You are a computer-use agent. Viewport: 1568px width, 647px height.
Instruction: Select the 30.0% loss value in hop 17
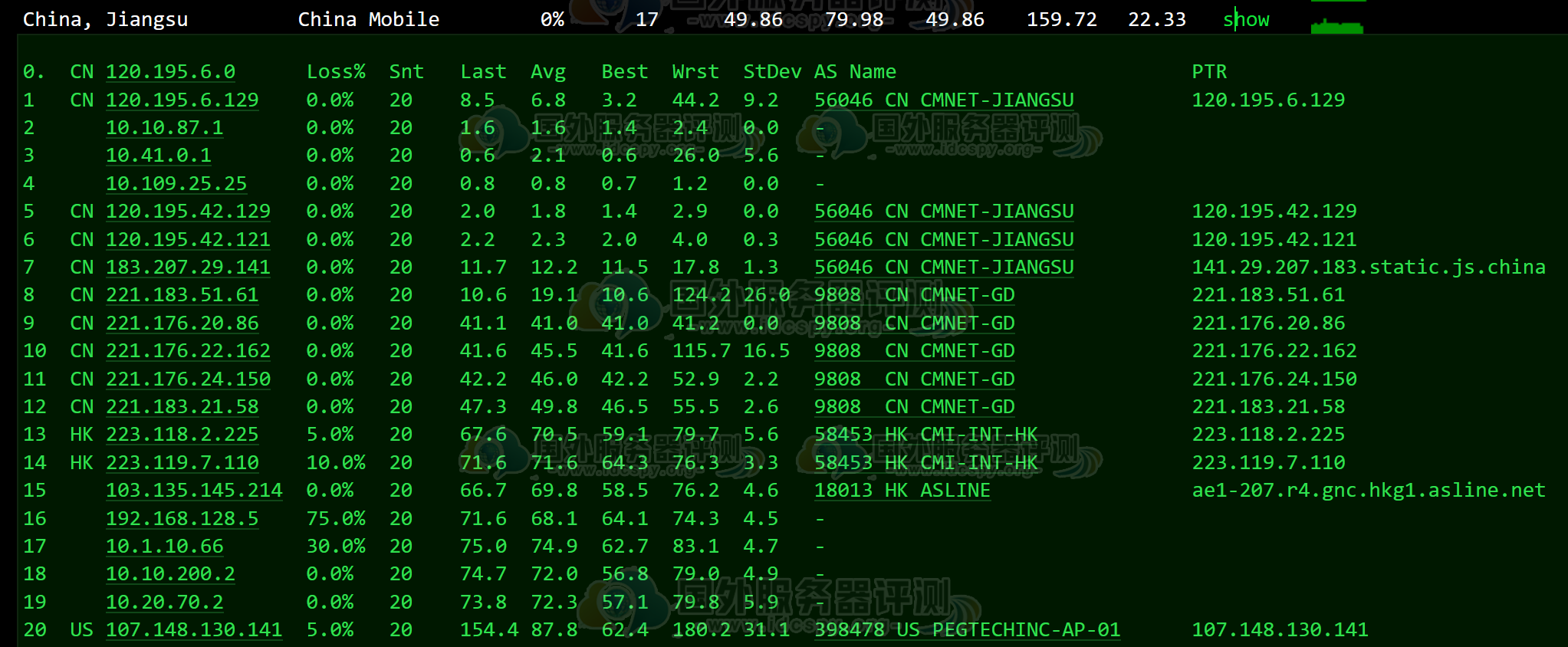click(336, 547)
